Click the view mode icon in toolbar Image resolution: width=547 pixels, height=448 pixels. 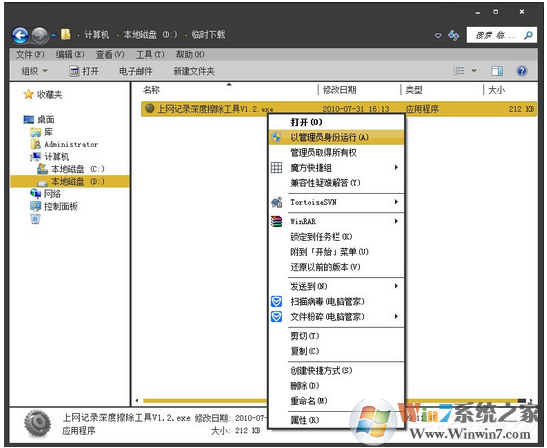point(459,71)
